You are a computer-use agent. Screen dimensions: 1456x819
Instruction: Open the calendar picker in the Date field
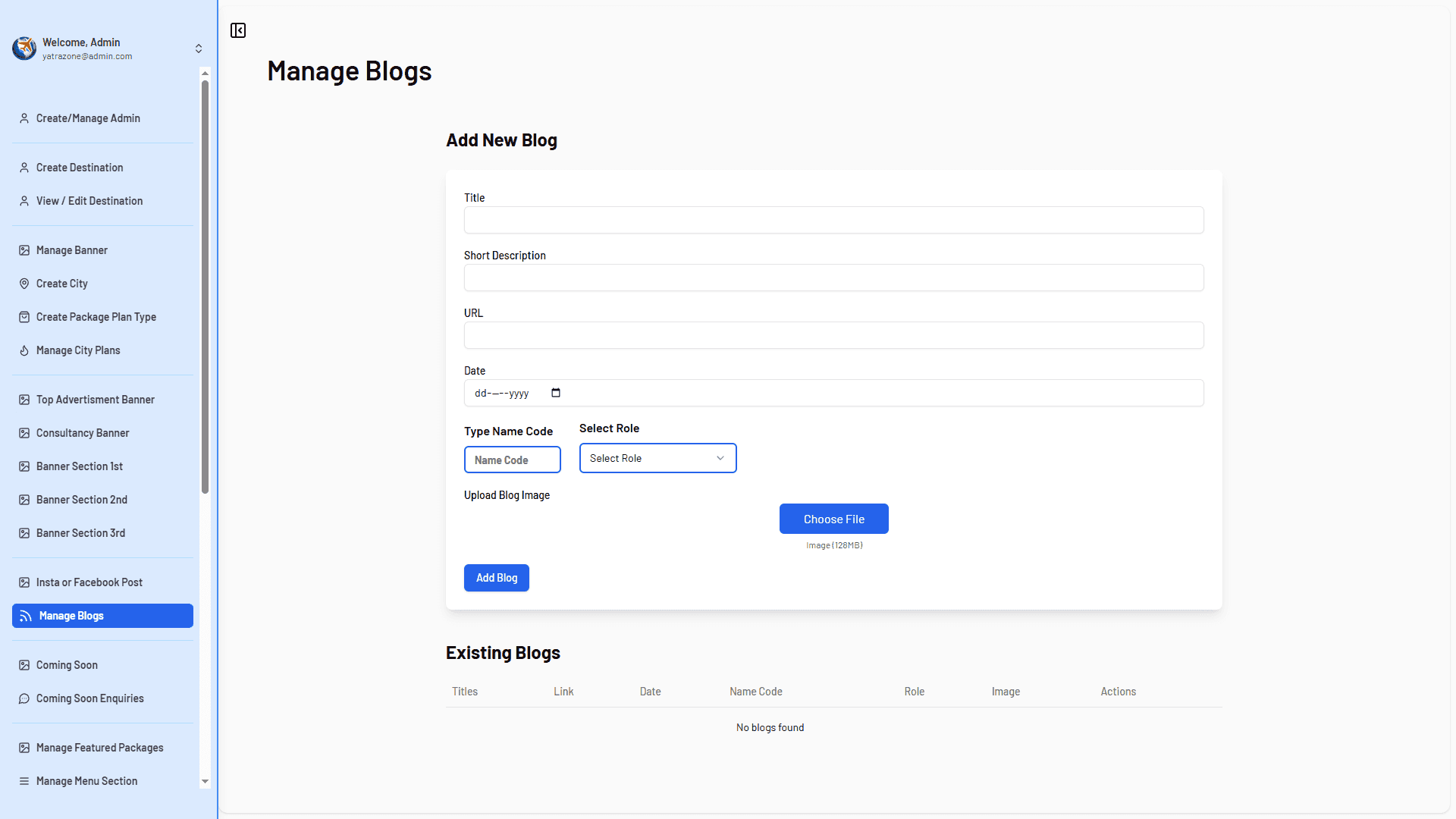(556, 393)
